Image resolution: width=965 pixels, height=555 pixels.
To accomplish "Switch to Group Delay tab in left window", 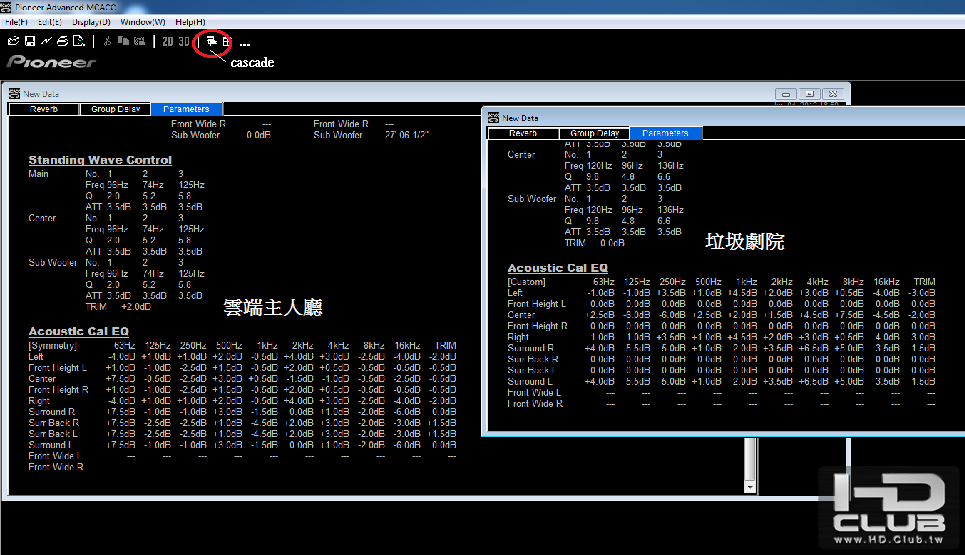I will 116,109.
